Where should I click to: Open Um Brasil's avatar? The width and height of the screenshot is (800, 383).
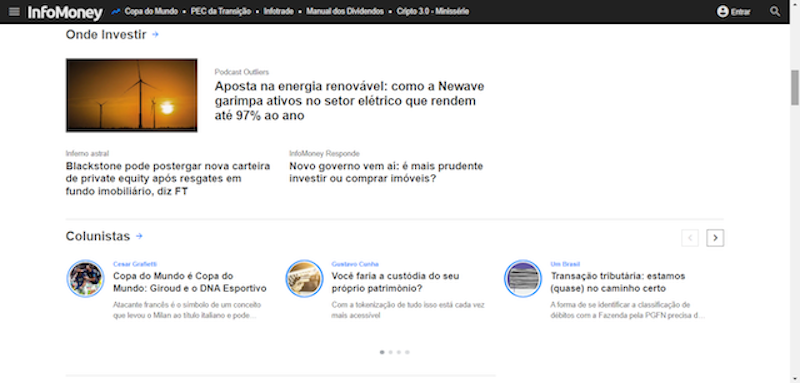523,278
